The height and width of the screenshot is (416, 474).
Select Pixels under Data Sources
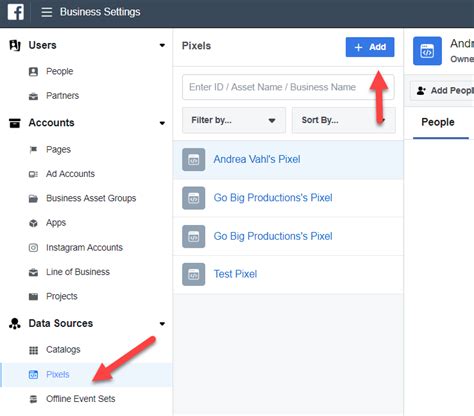pyautogui.click(x=58, y=375)
